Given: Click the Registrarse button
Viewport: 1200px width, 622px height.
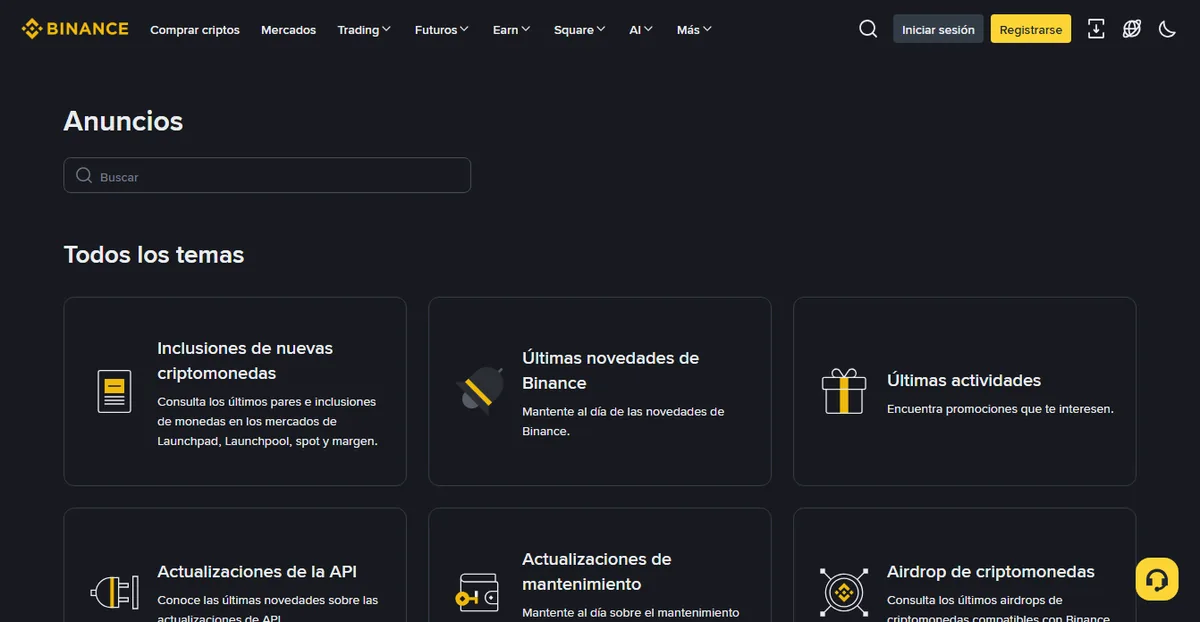Looking at the screenshot, I should [x=1031, y=29].
